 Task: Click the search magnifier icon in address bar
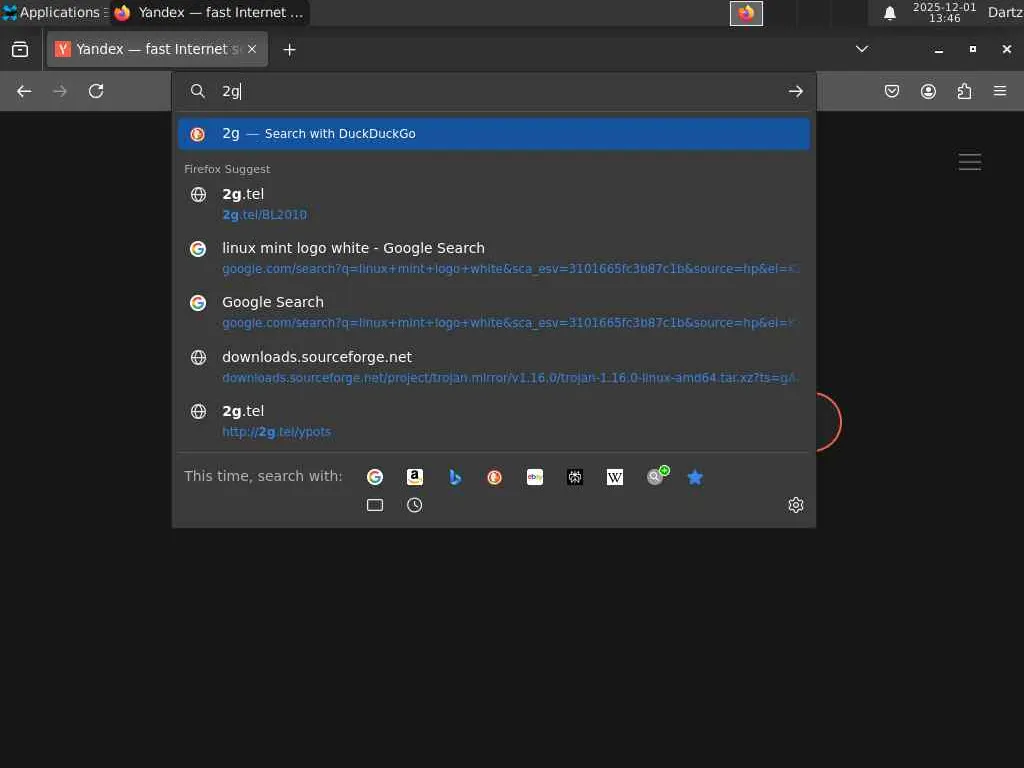(x=197, y=91)
